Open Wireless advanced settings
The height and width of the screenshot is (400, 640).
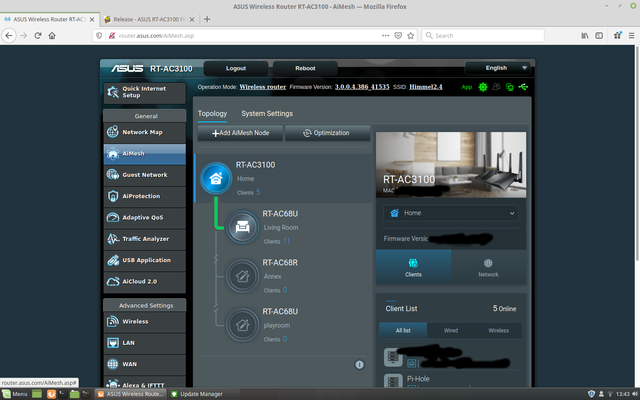pyautogui.click(x=144, y=322)
